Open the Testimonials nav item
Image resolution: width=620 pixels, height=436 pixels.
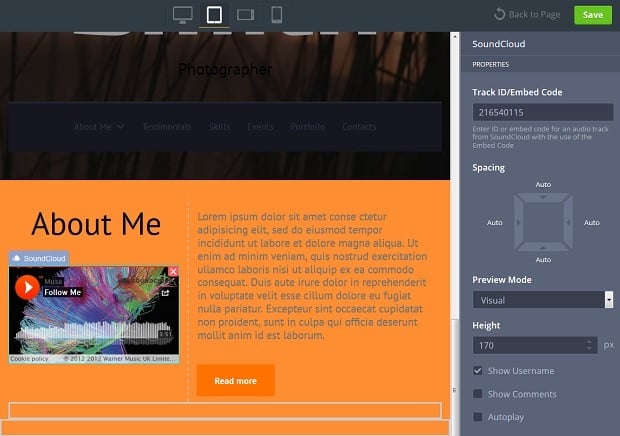click(166, 127)
